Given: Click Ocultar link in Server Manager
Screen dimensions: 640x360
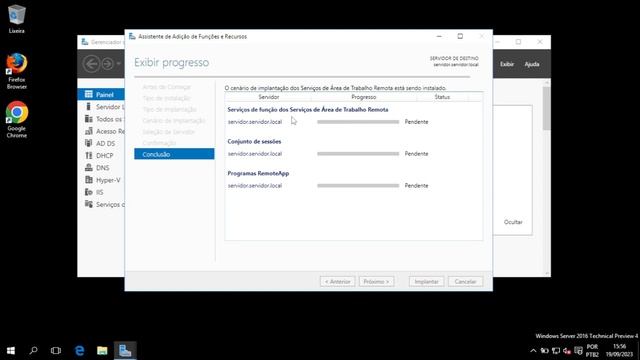Looking at the screenshot, I should click(x=513, y=222).
